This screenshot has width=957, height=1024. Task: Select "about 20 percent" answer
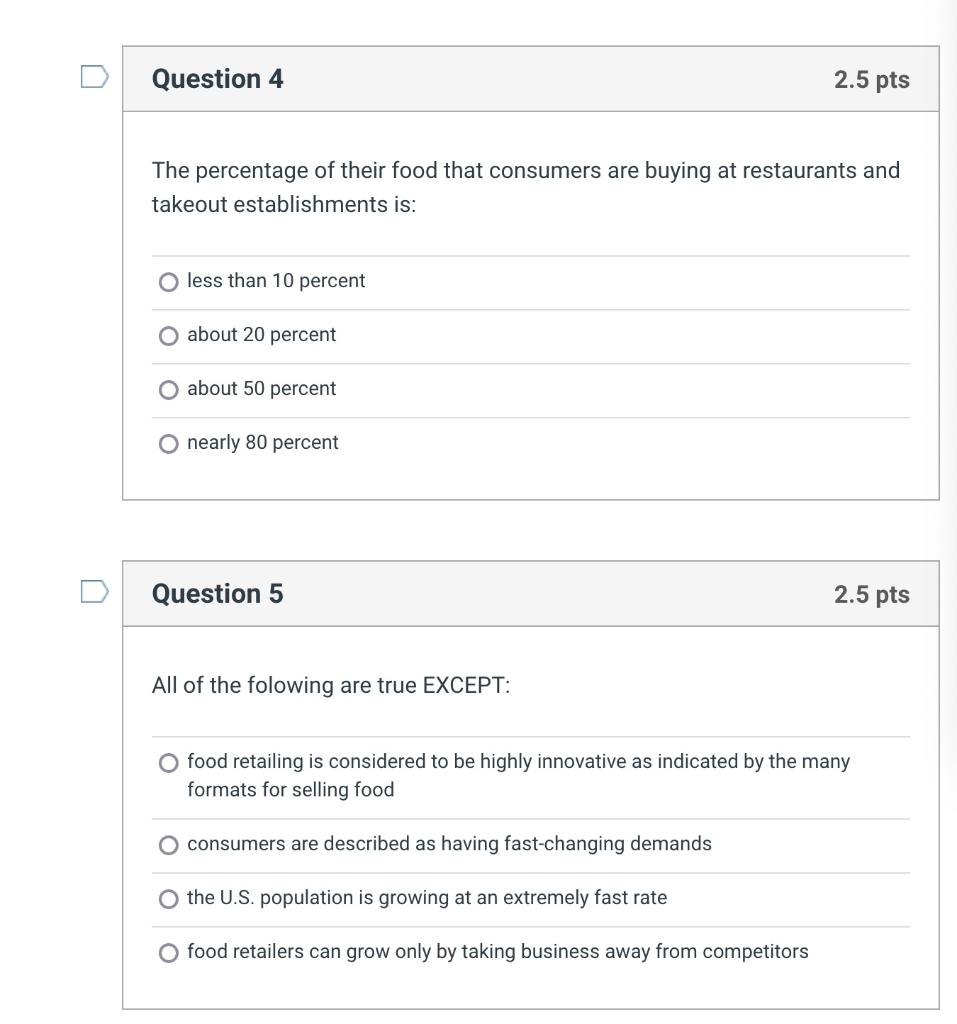168,336
